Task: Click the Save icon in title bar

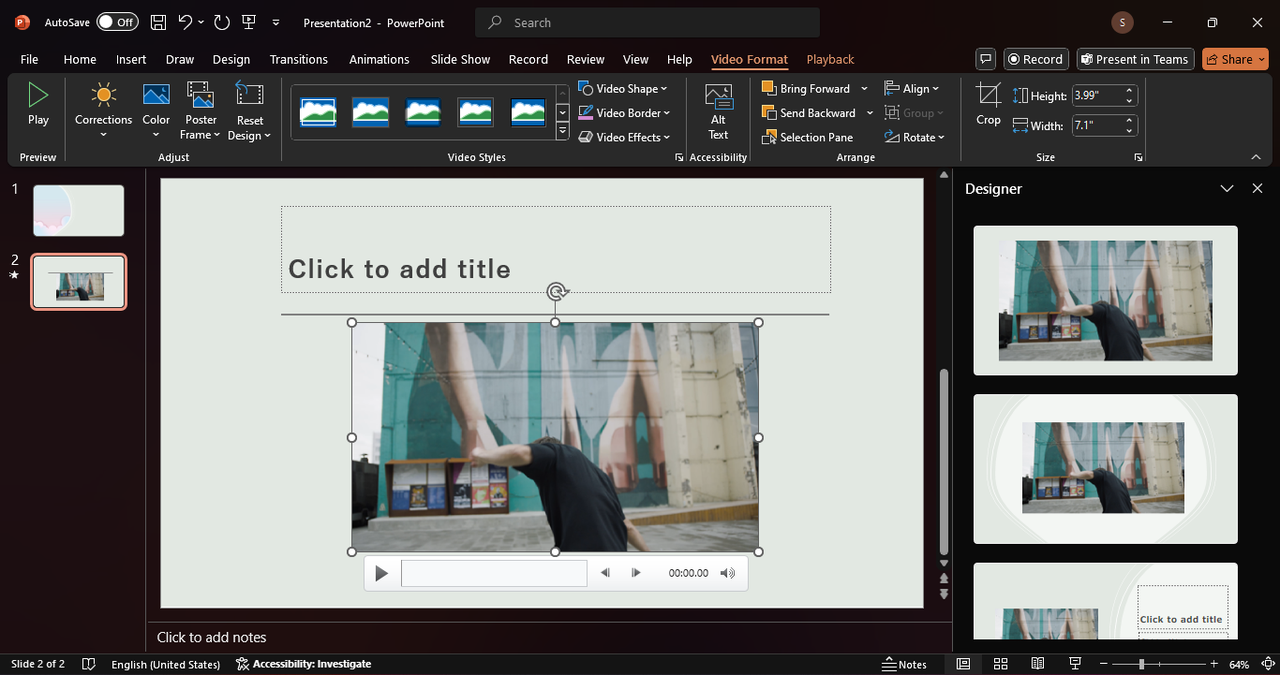Action: [x=158, y=22]
